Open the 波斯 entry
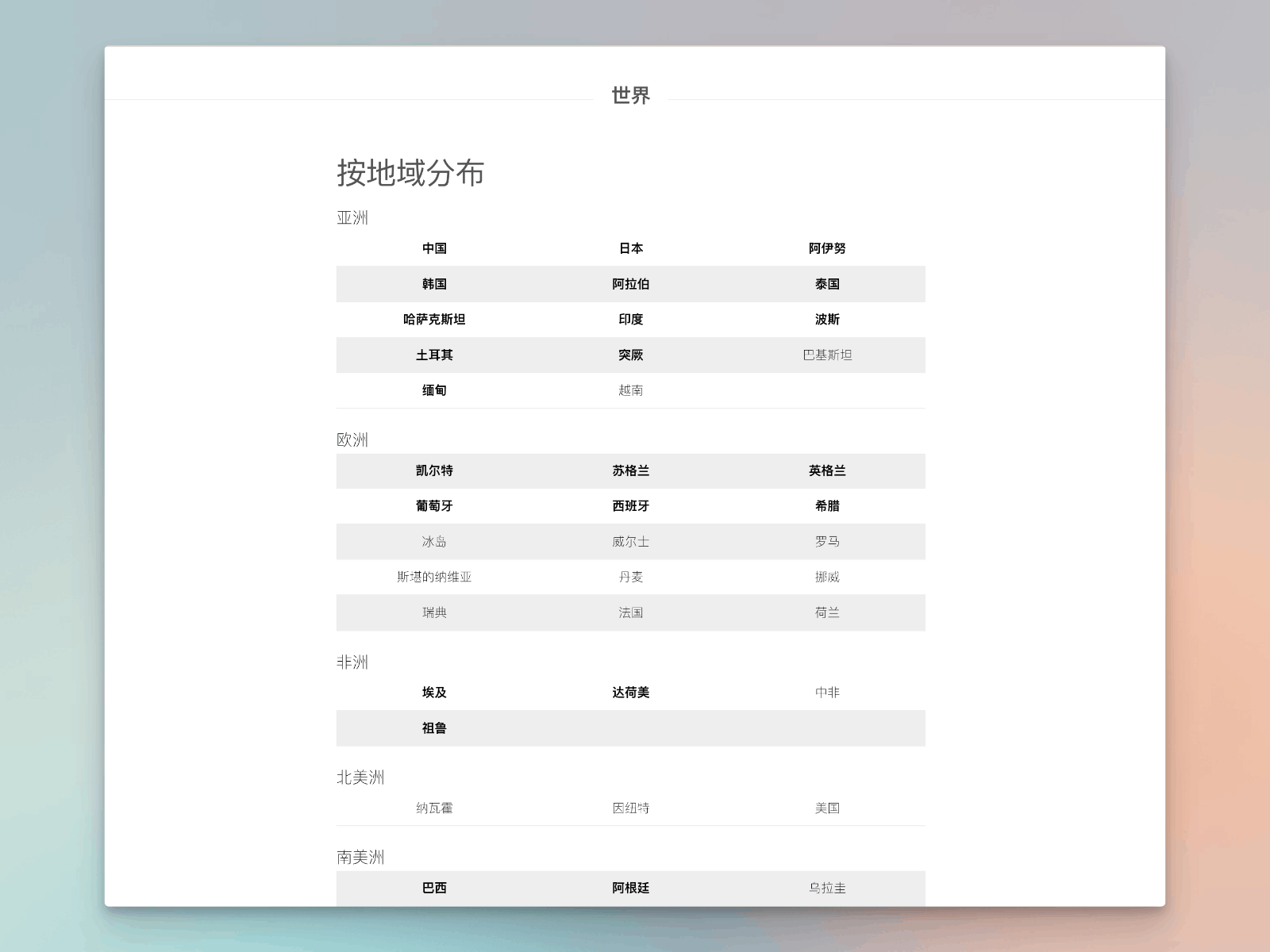This screenshot has width=1270, height=952. pyautogui.click(x=827, y=320)
